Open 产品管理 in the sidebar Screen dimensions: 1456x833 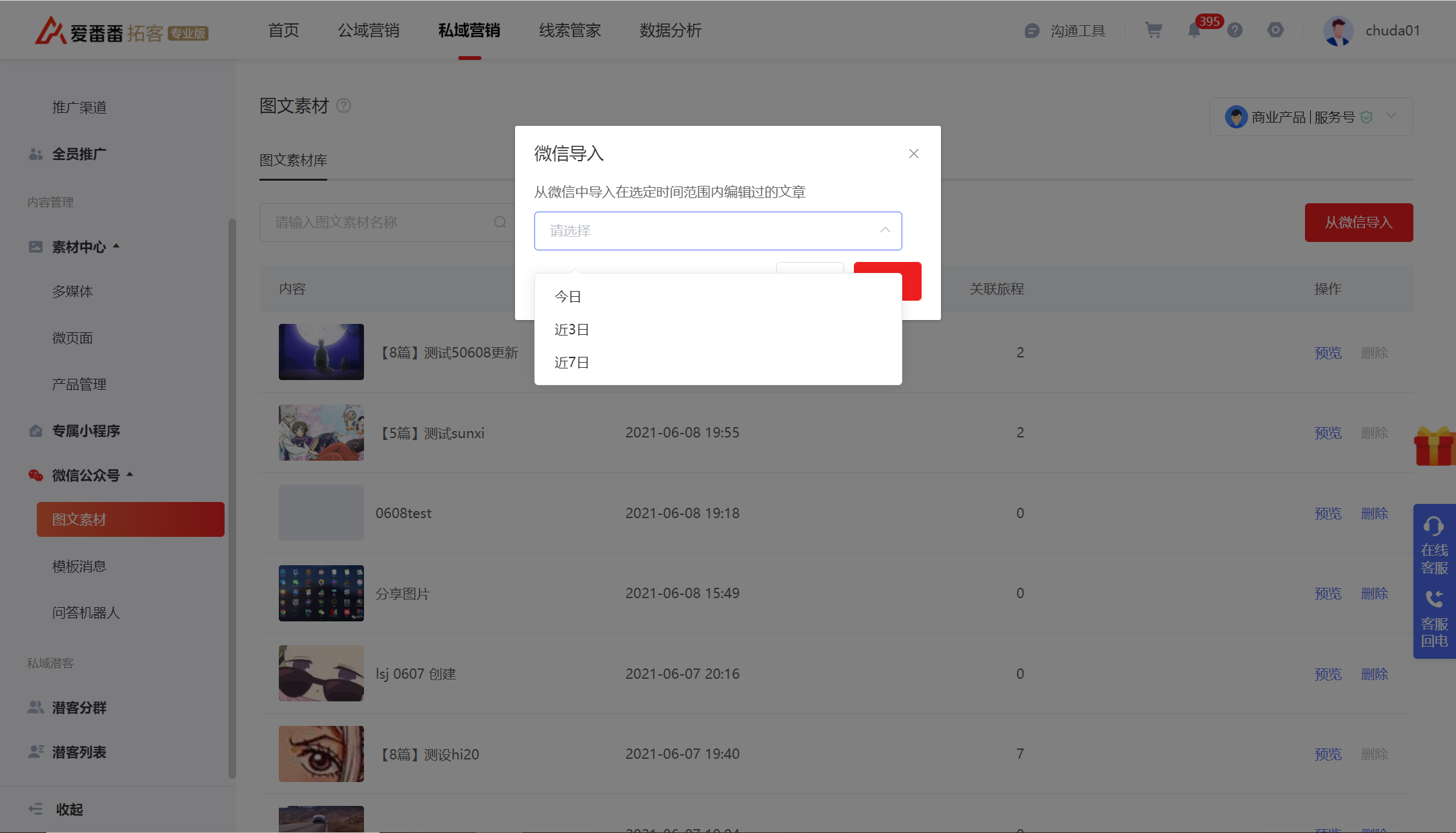(x=79, y=385)
